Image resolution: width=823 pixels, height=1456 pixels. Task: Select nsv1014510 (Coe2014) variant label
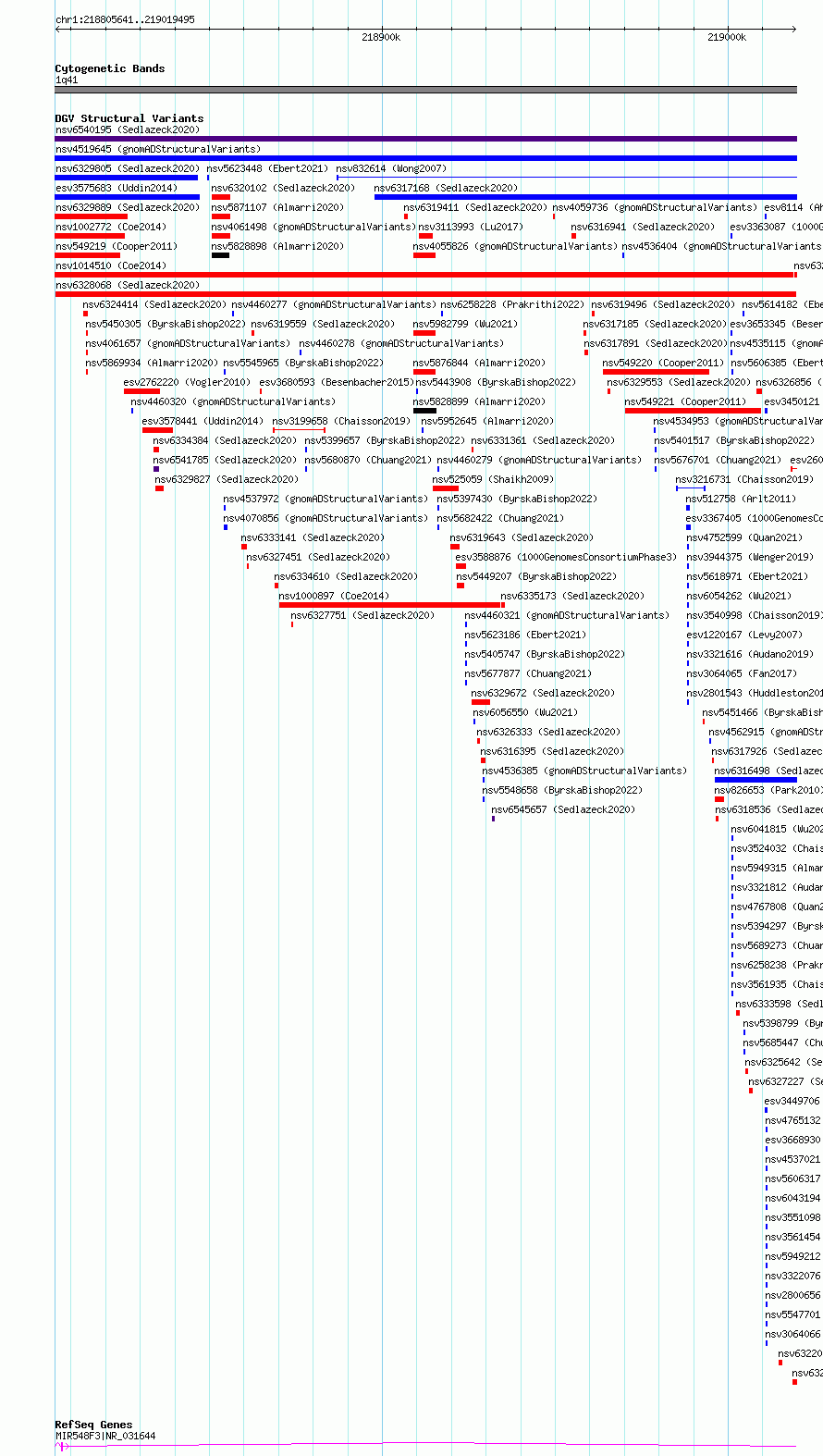[111, 265]
